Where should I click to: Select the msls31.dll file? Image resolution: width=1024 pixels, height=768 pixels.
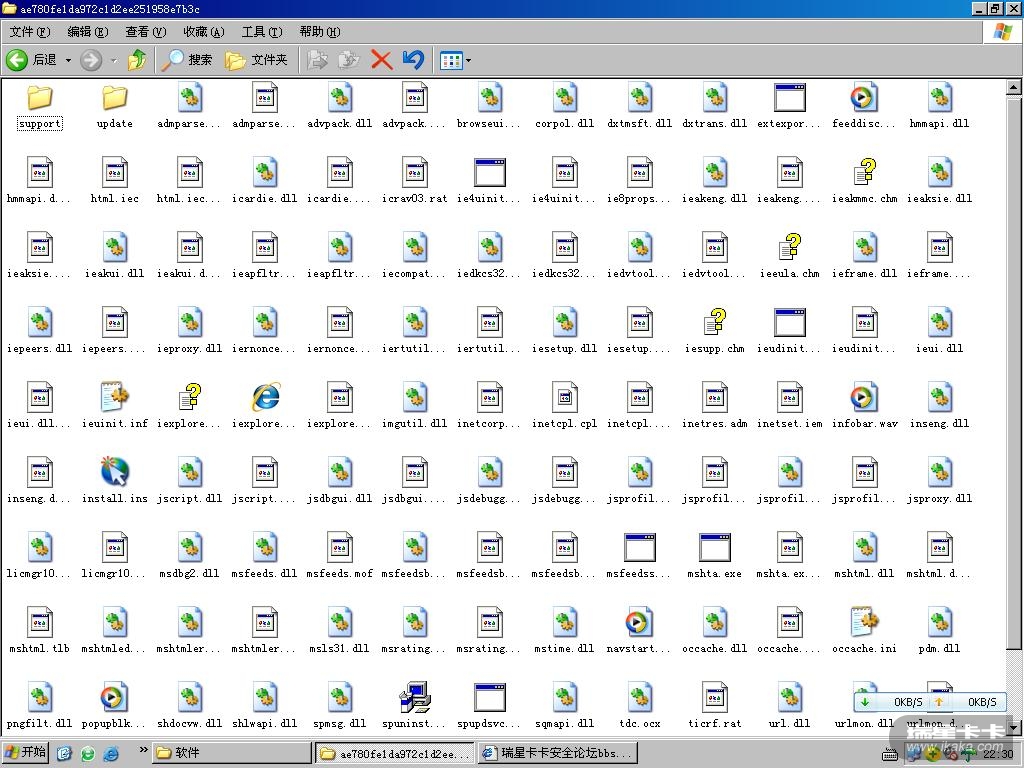coord(340,630)
